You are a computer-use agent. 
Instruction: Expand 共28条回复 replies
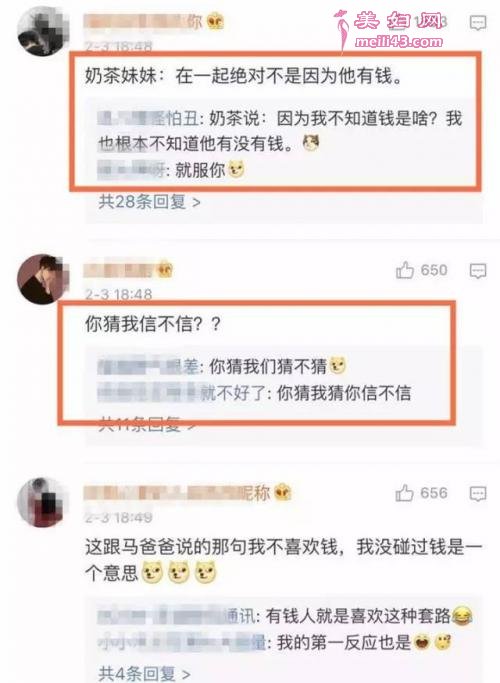[x=149, y=202]
